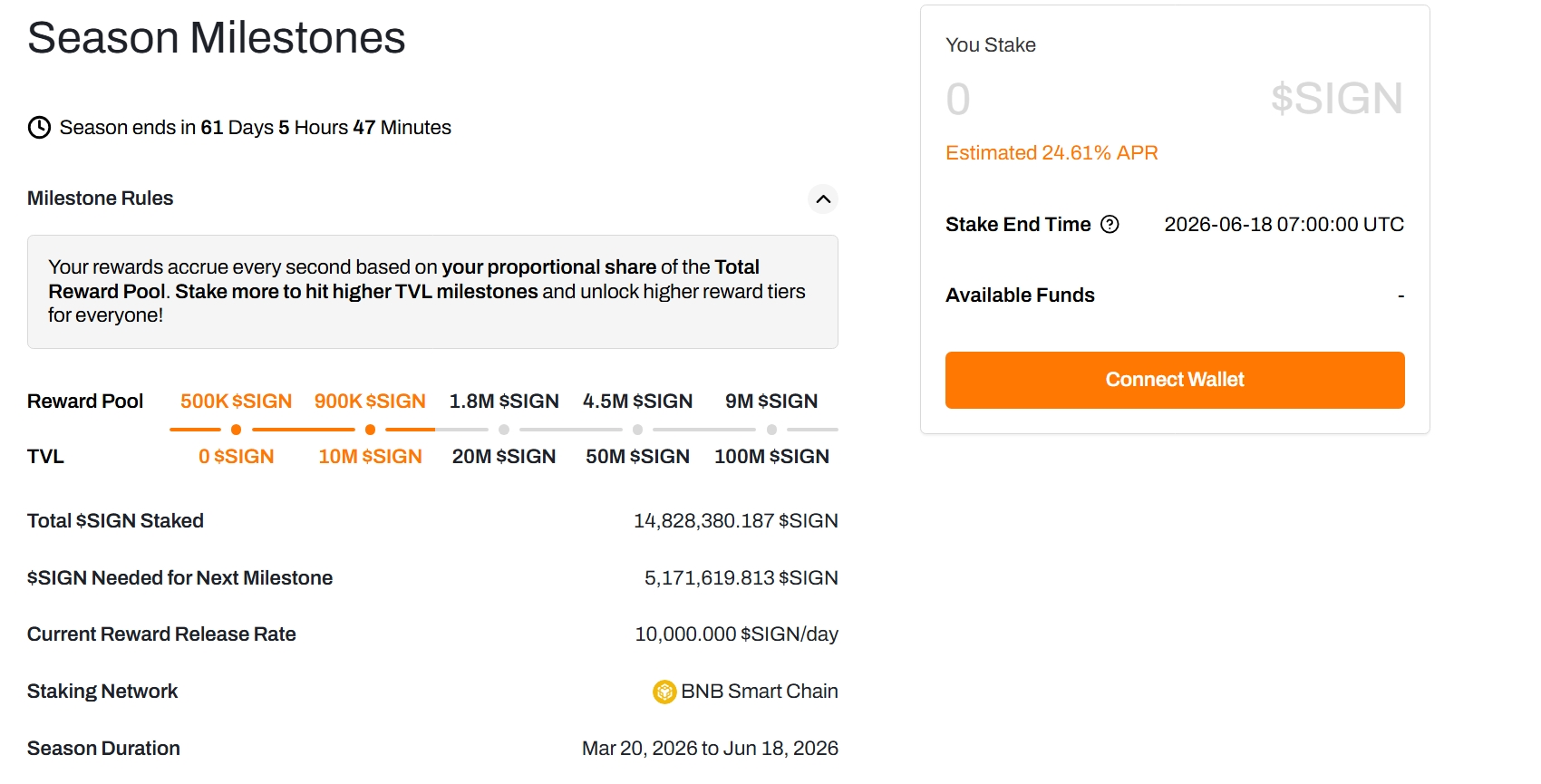Click the 20M $SIGN TVL milestone dot
This screenshot has height=784, width=1541.
(504, 430)
